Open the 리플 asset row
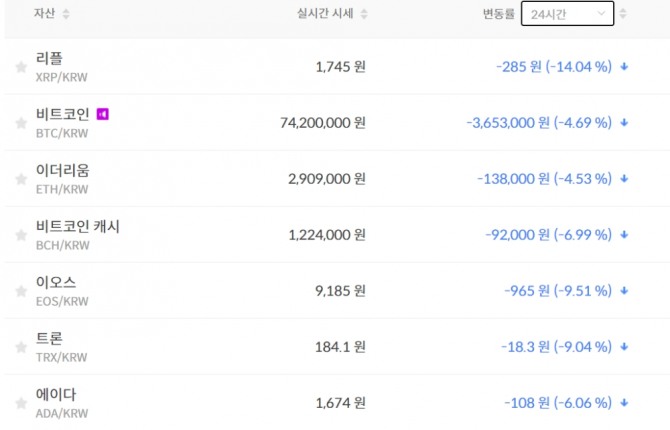The image size is (670, 430). pyautogui.click(x=54, y=58)
